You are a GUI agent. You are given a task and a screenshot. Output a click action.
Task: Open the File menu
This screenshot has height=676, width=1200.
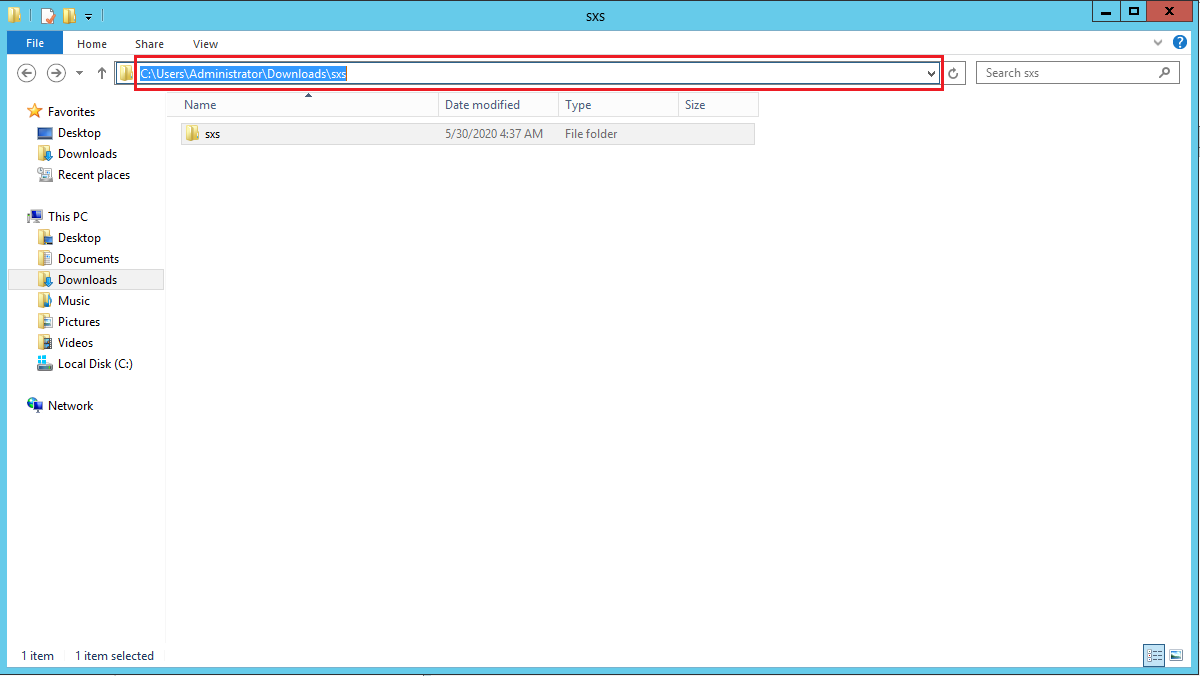[x=35, y=43]
